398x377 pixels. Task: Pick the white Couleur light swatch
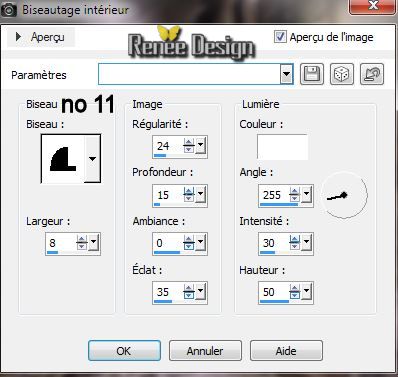coord(282,147)
